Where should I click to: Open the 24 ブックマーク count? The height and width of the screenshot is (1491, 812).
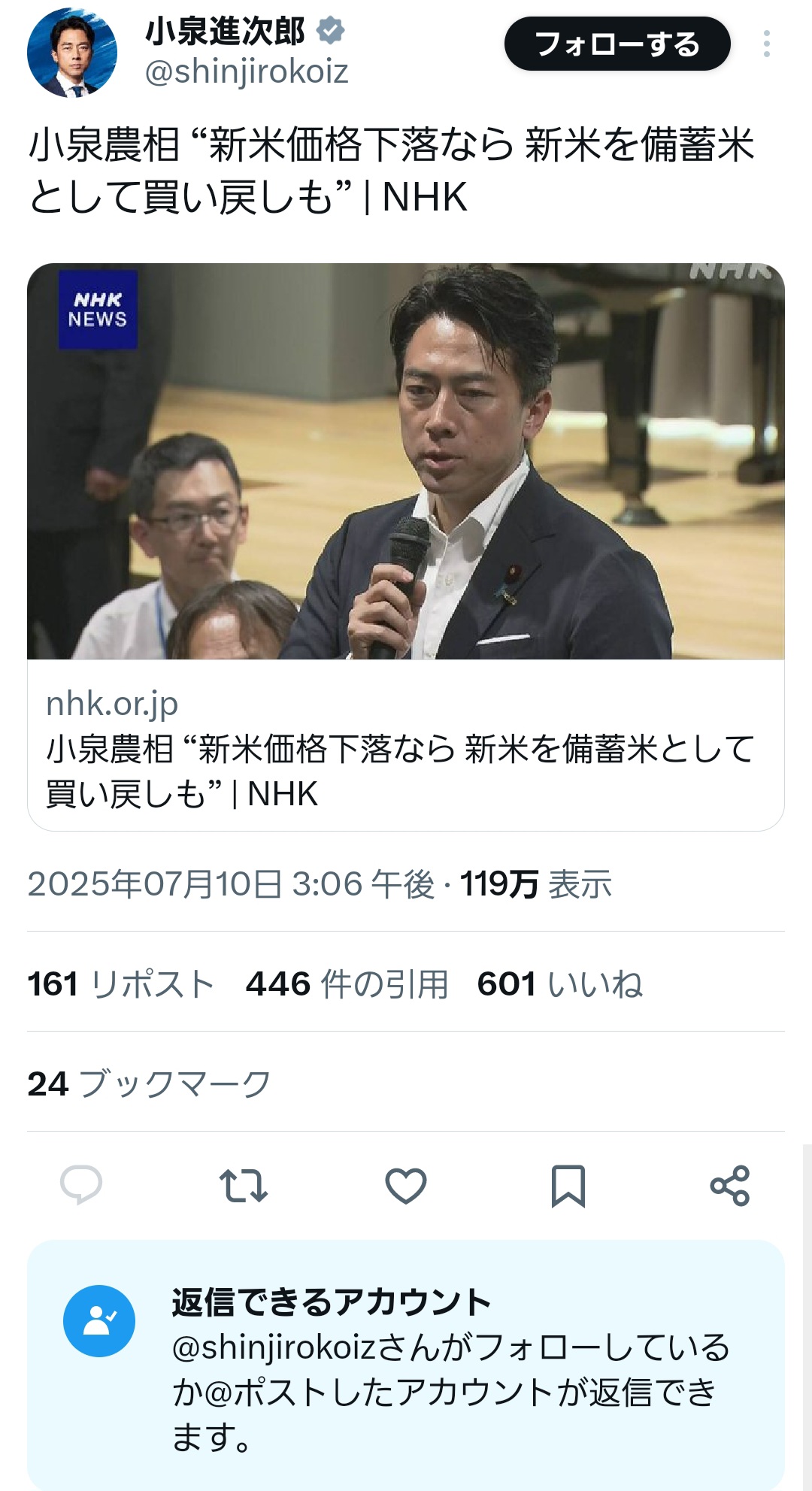pyautogui.click(x=149, y=1083)
